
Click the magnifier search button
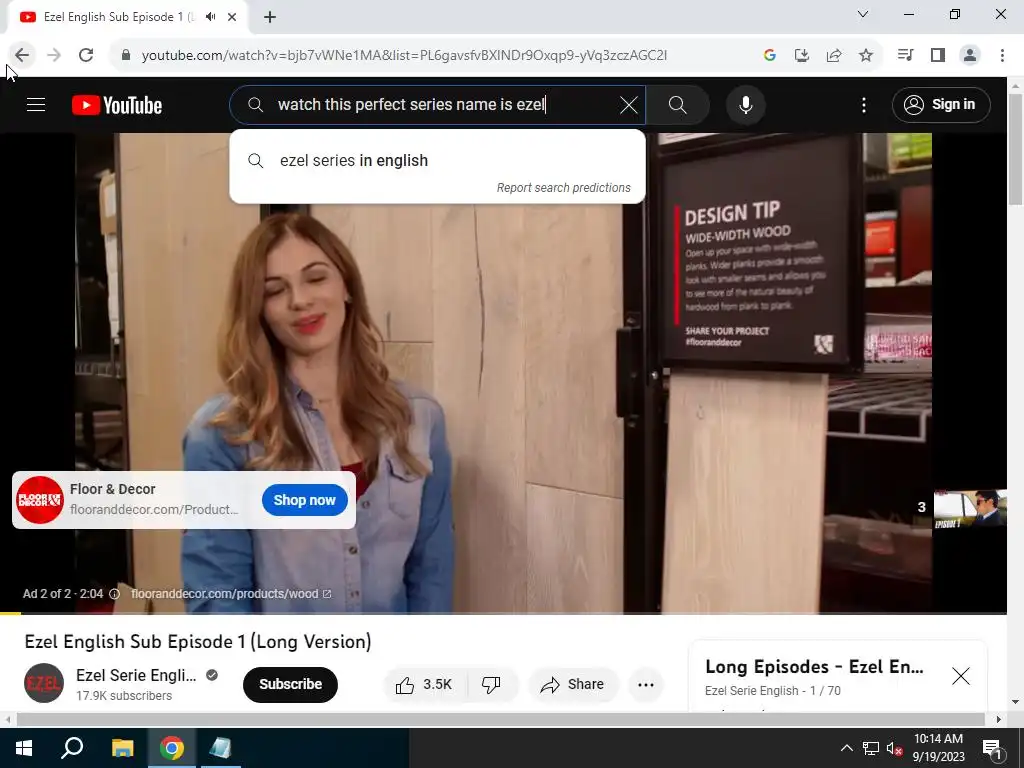coord(677,104)
